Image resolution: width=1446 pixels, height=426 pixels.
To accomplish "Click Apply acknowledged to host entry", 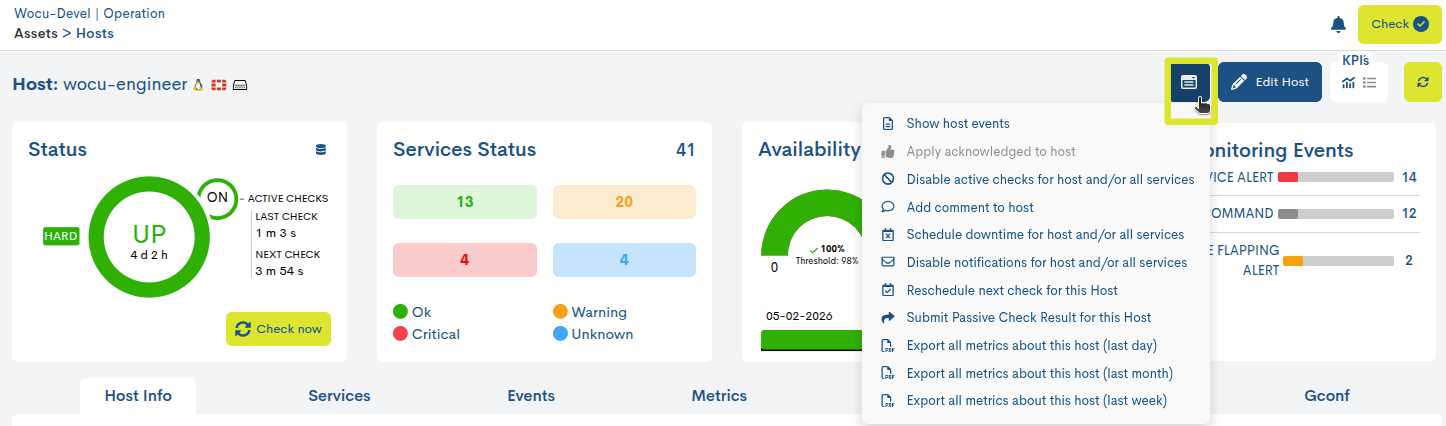I will click(991, 152).
